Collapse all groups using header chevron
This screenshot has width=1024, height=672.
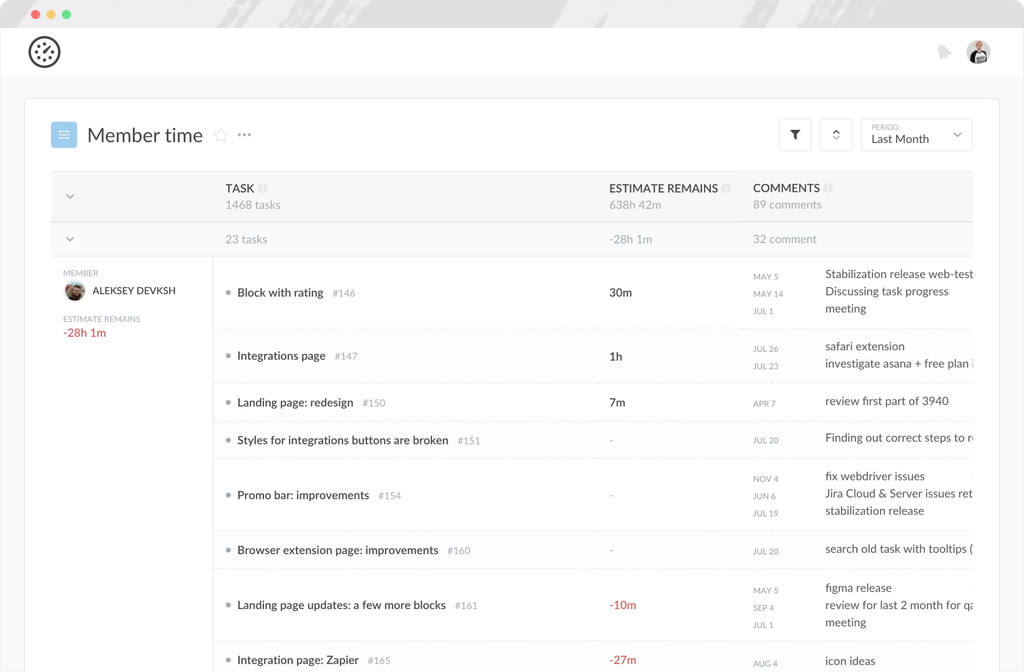pyautogui.click(x=70, y=197)
